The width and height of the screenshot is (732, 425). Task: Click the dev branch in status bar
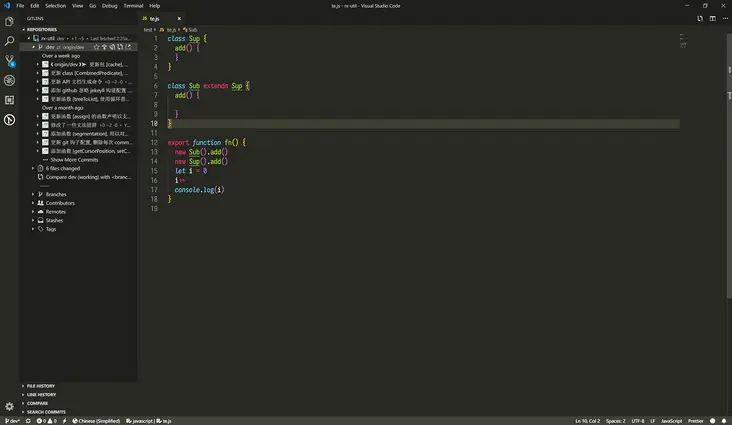coord(13,421)
